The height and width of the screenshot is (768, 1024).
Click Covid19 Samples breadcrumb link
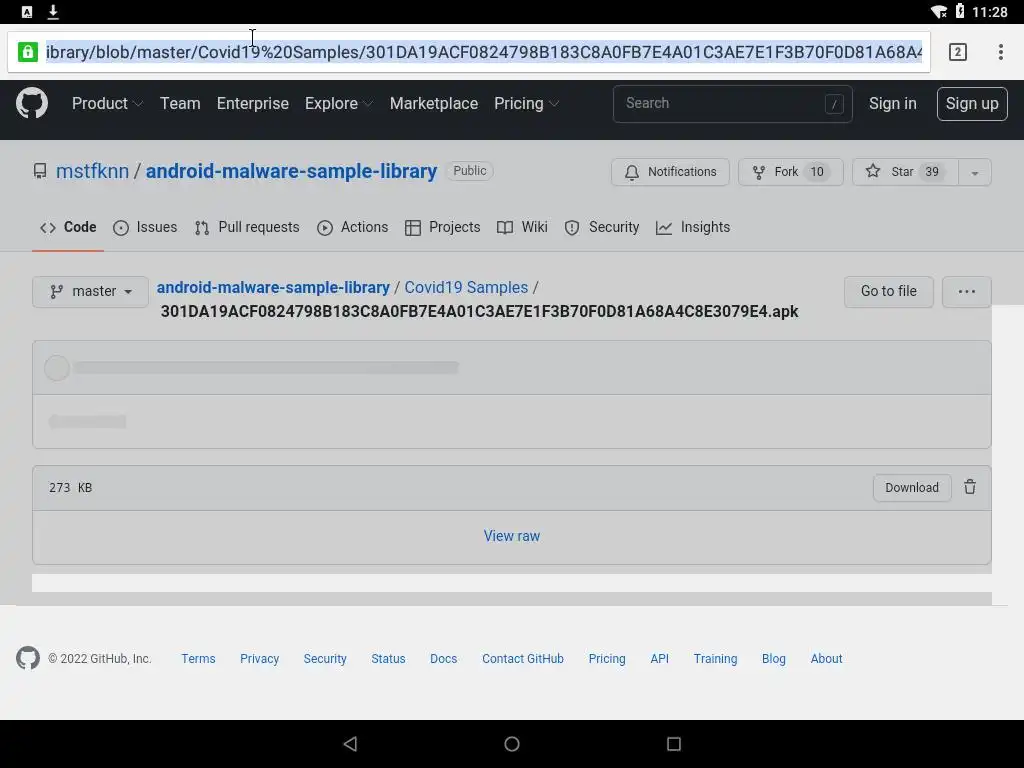(x=466, y=287)
